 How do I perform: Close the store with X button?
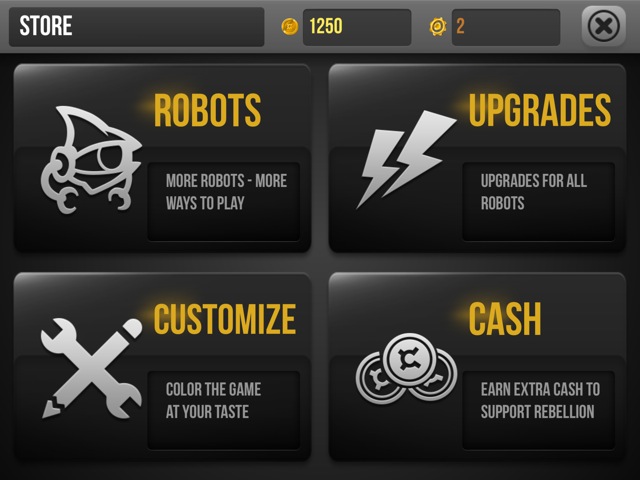[604, 27]
